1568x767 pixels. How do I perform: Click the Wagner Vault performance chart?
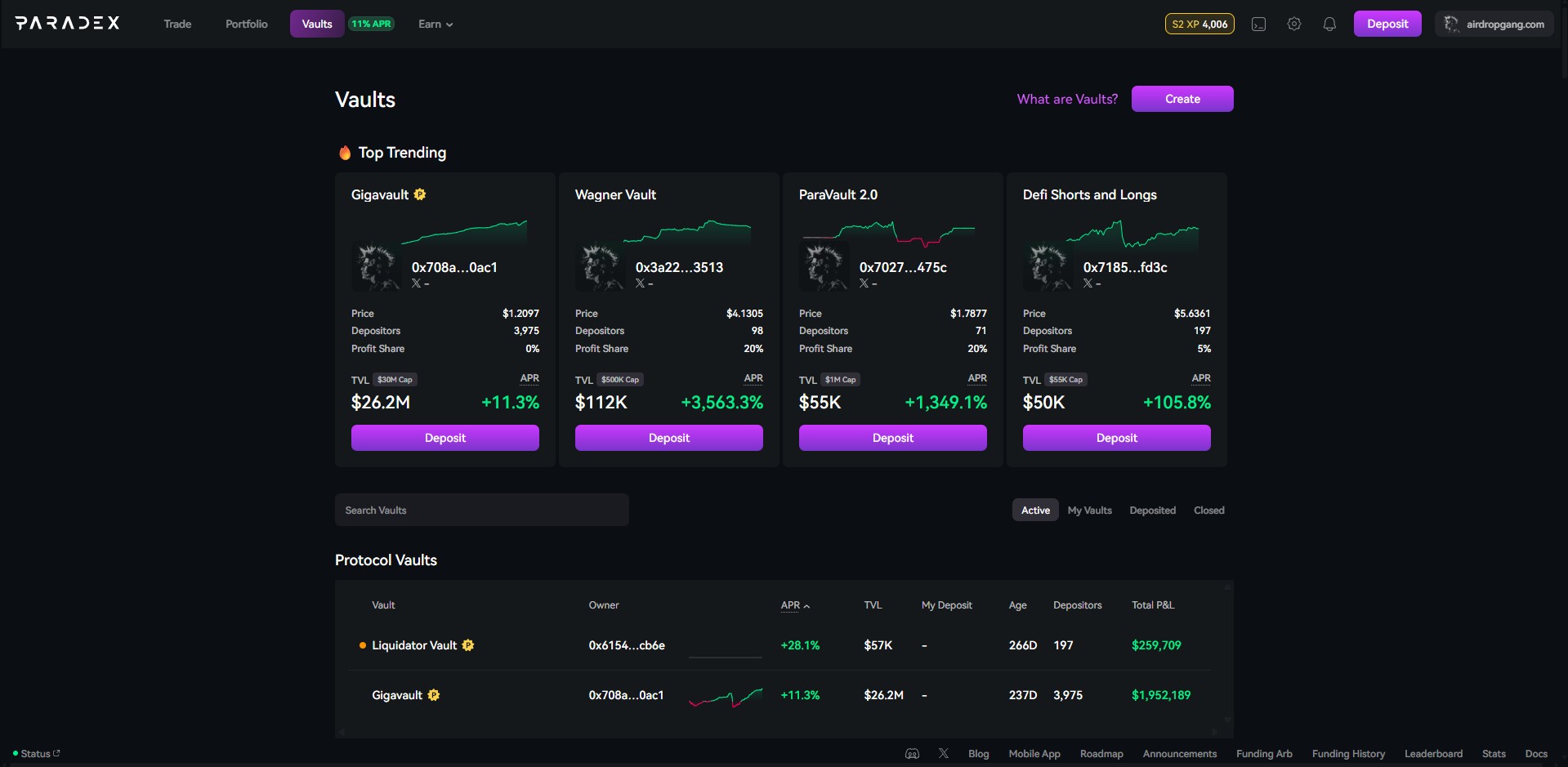(x=687, y=232)
